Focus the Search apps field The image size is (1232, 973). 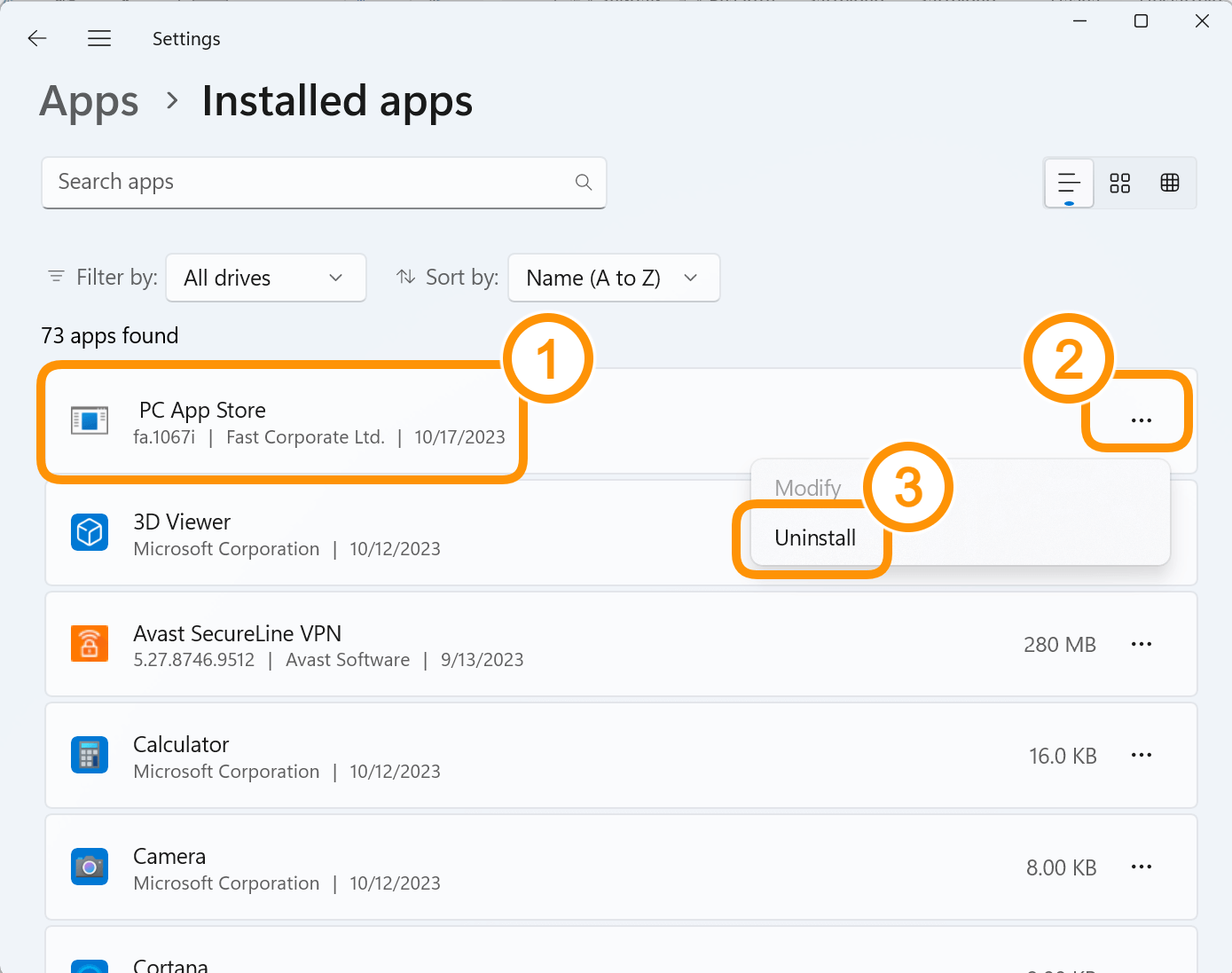(324, 183)
